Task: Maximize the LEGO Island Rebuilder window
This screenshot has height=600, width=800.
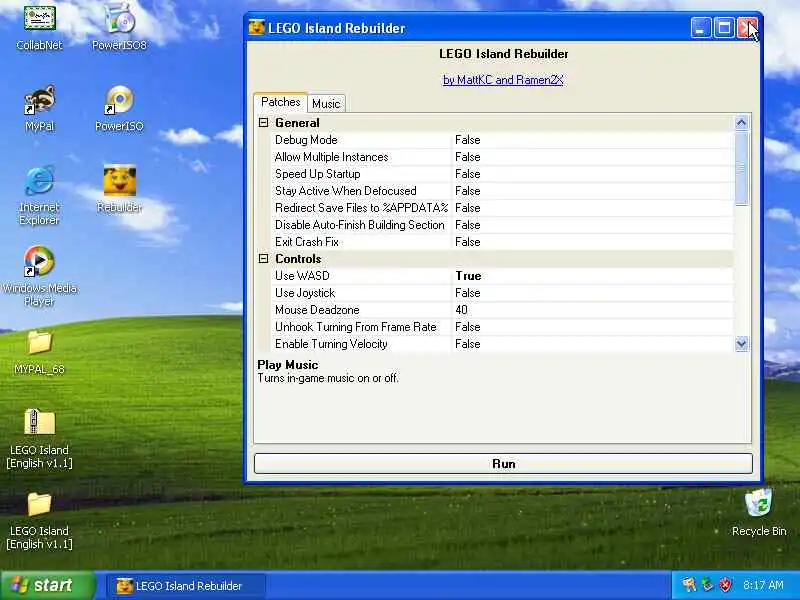Action: (x=723, y=28)
